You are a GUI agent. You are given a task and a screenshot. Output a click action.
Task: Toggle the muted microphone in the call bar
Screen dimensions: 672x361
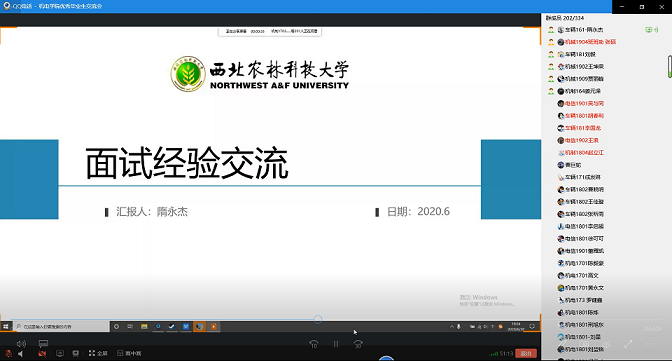coord(8,353)
